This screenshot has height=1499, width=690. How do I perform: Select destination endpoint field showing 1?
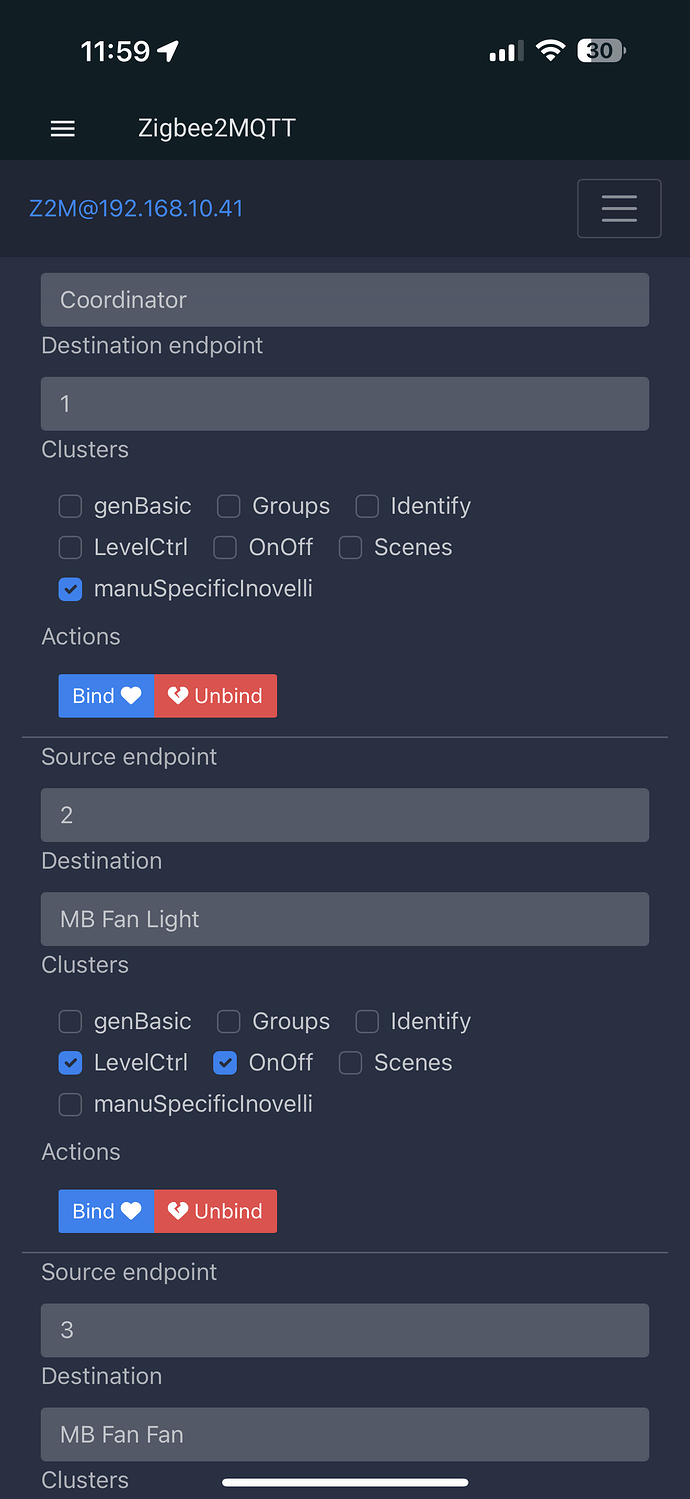click(345, 404)
